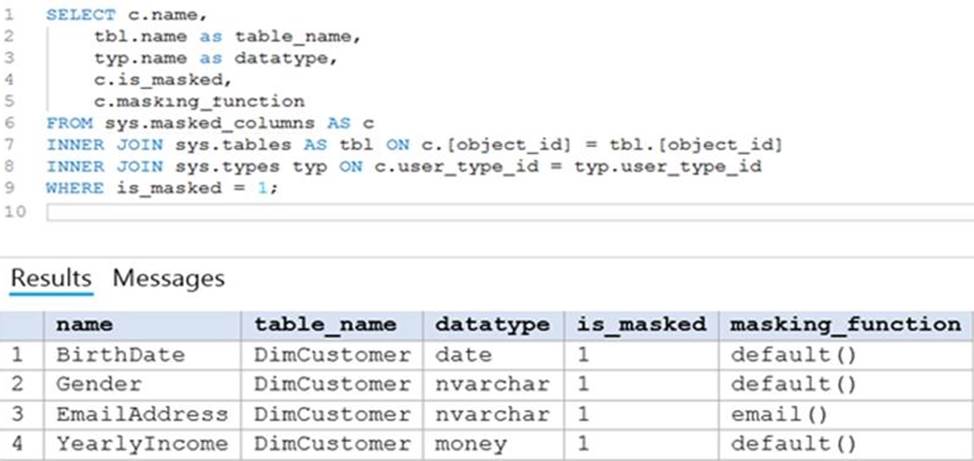
Task: Select the 'masking_function' column header
Action: (845, 325)
